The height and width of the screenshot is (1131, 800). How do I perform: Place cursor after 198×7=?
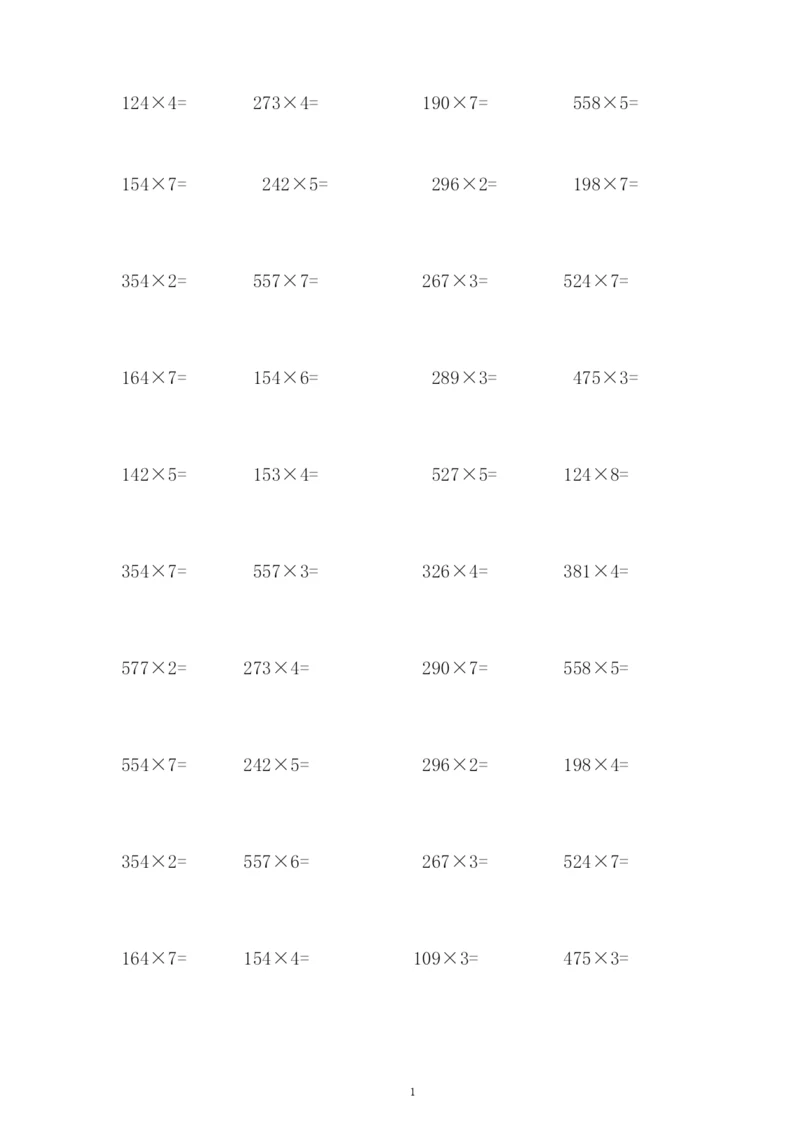pos(639,185)
